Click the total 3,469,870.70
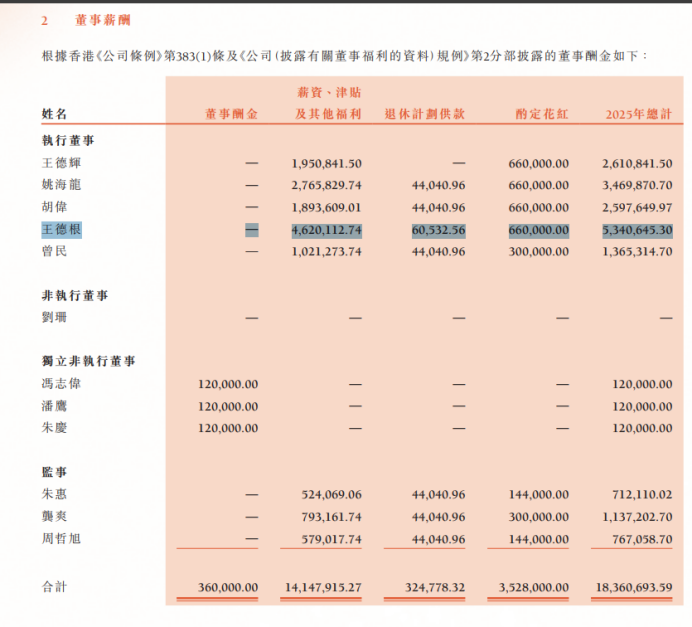This screenshot has width=692, height=627. (637, 185)
